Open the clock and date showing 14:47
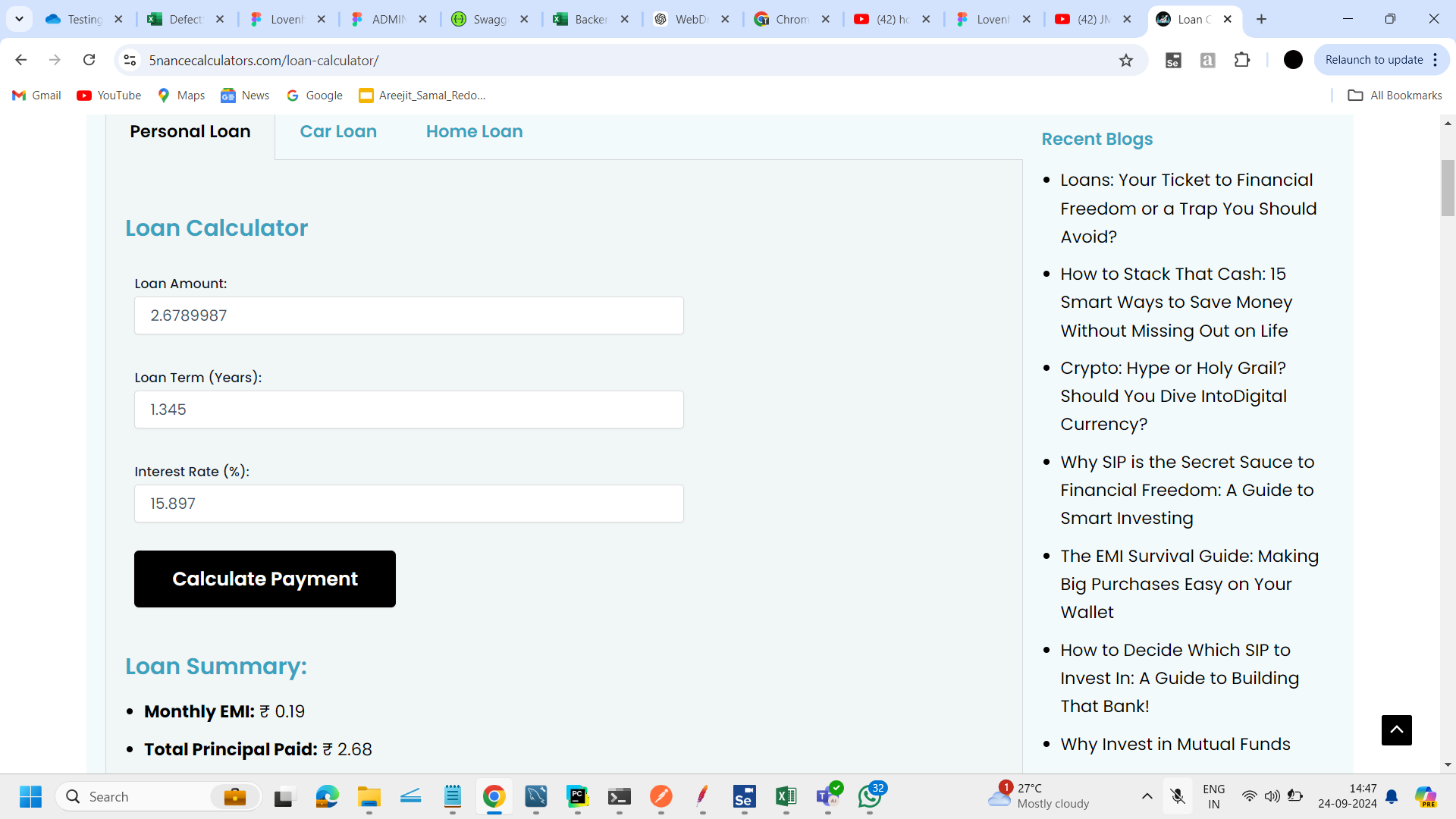The image size is (1456, 819). 1348,796
